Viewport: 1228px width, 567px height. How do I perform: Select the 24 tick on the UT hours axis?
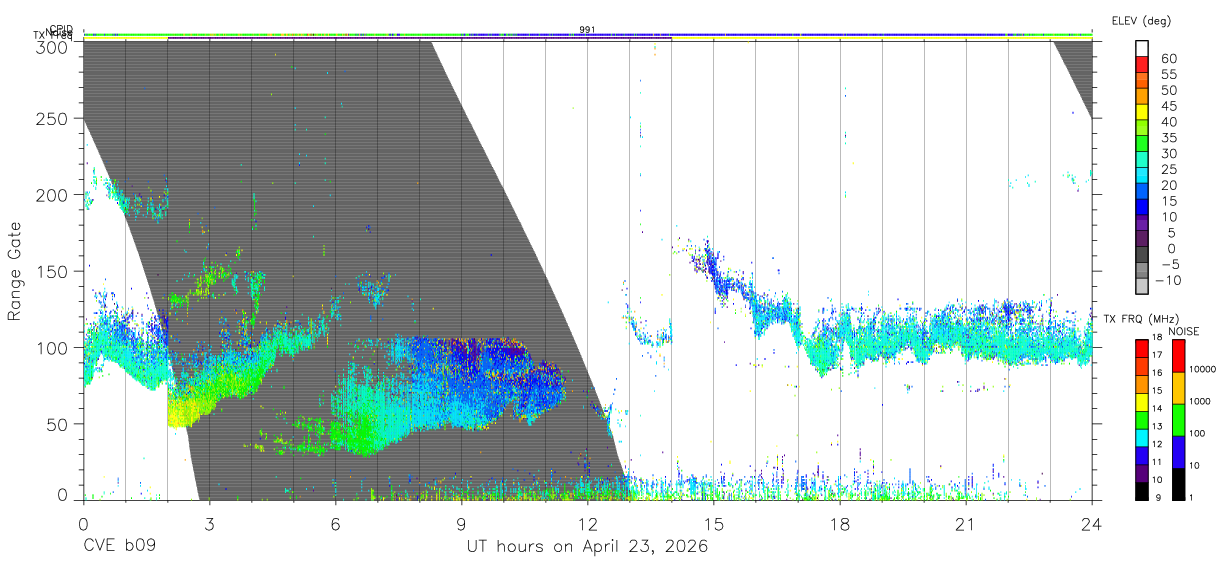coord(1092,525)
